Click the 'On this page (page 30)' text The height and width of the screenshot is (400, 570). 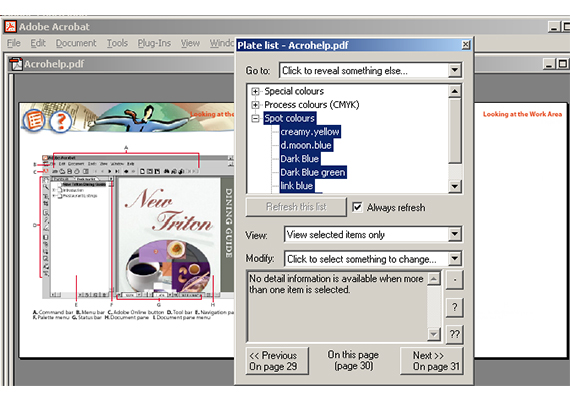coord(353,360)
